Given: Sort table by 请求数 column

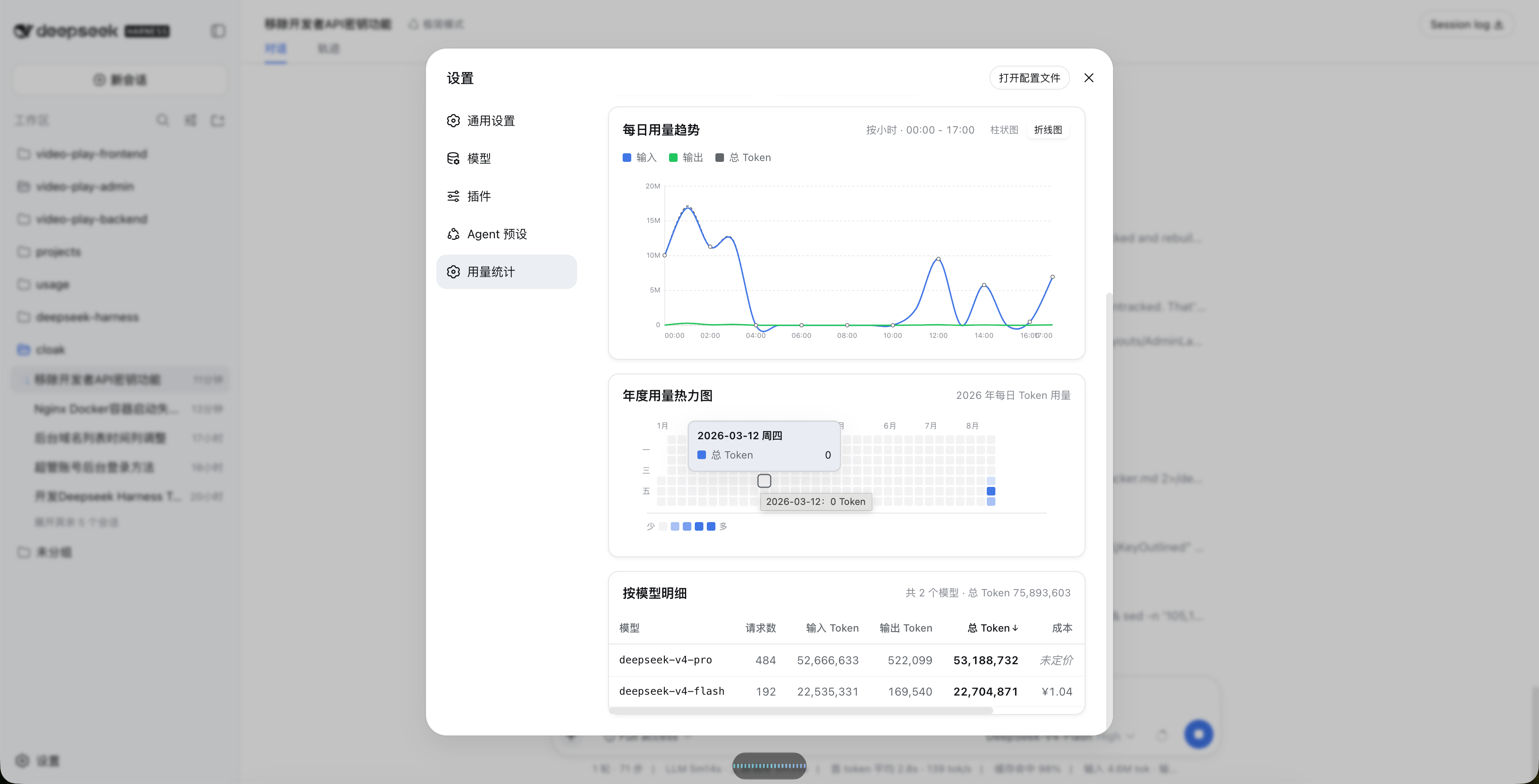Looking at the screenshot, I should tap(760, 628).
